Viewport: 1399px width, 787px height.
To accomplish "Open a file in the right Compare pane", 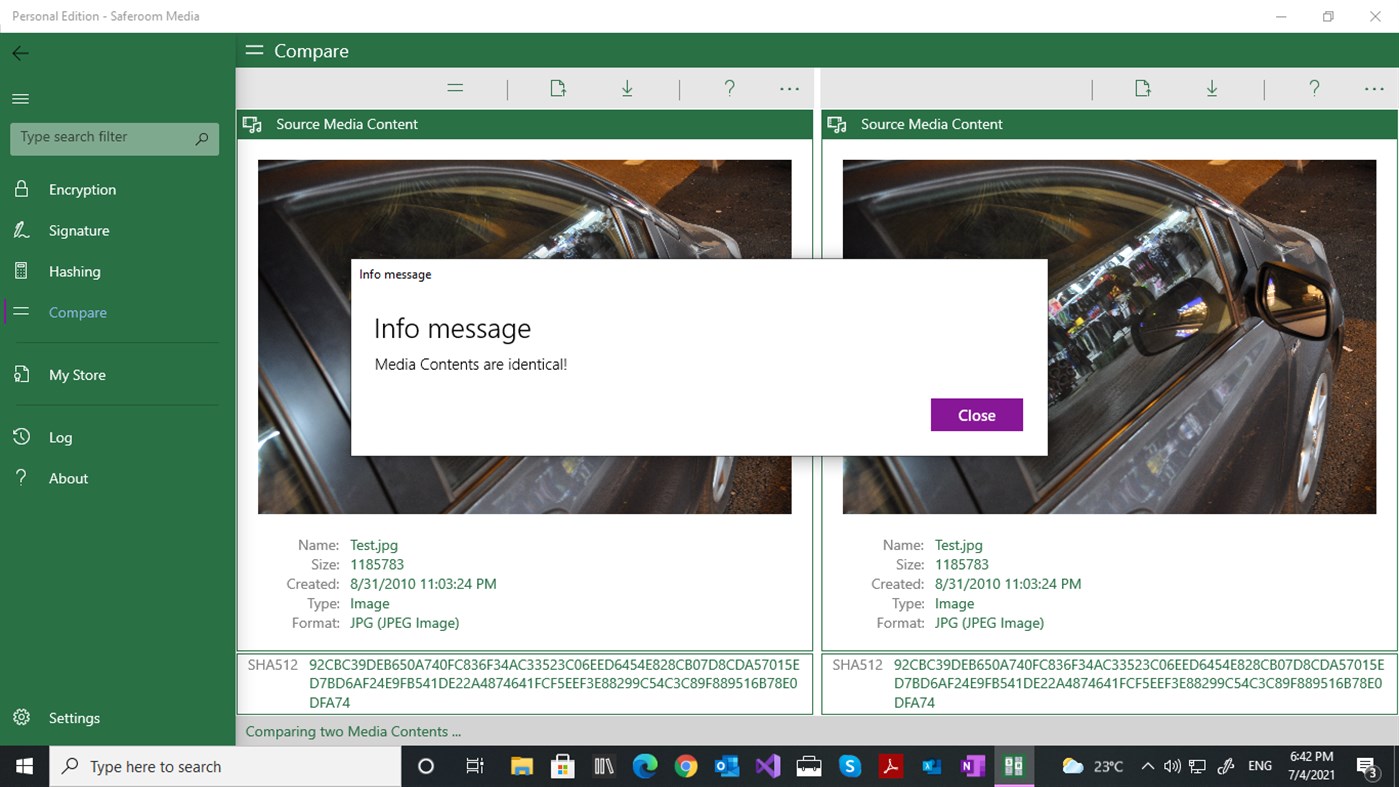I will point(1142,88).
